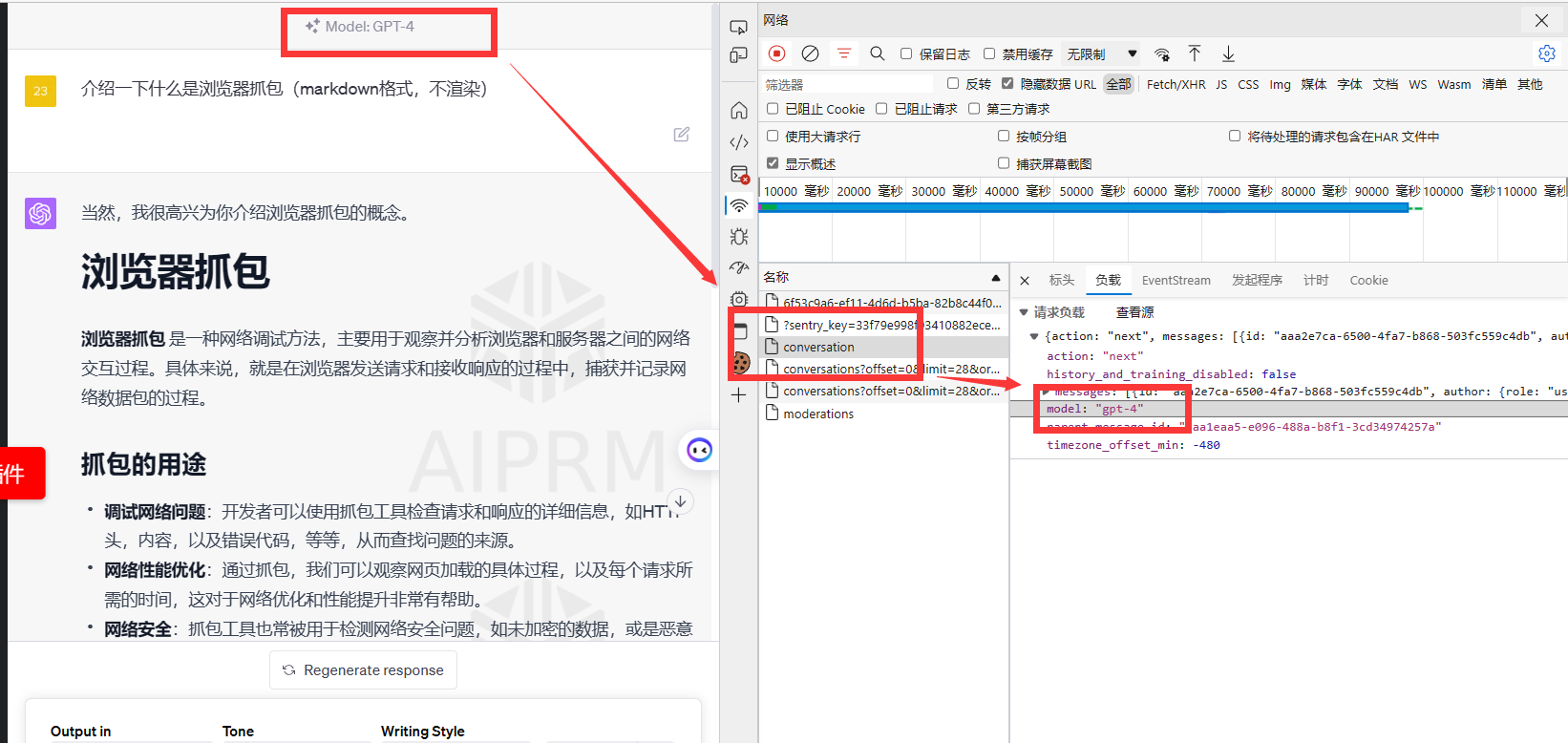
Task: Enable 捕获屏幕截图 checkbox
Action: (1004, 163)
